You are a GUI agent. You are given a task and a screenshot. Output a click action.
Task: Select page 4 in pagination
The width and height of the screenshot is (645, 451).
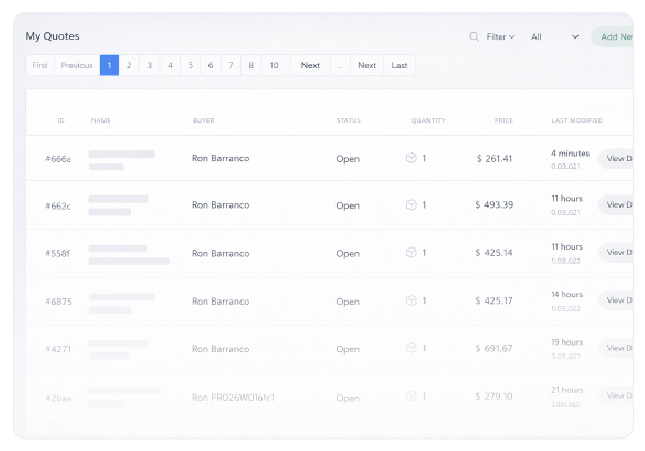click(x=170, y=65)
